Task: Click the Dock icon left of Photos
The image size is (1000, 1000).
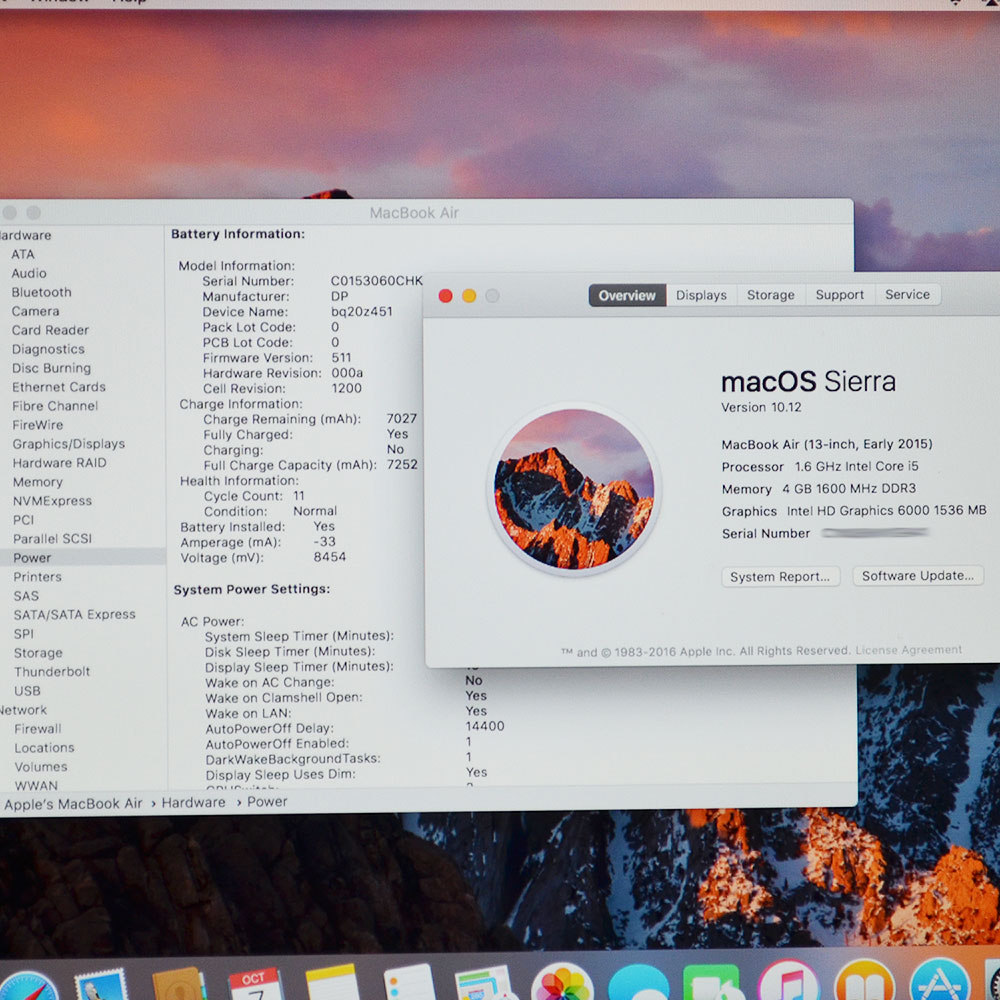Action: 485,983
